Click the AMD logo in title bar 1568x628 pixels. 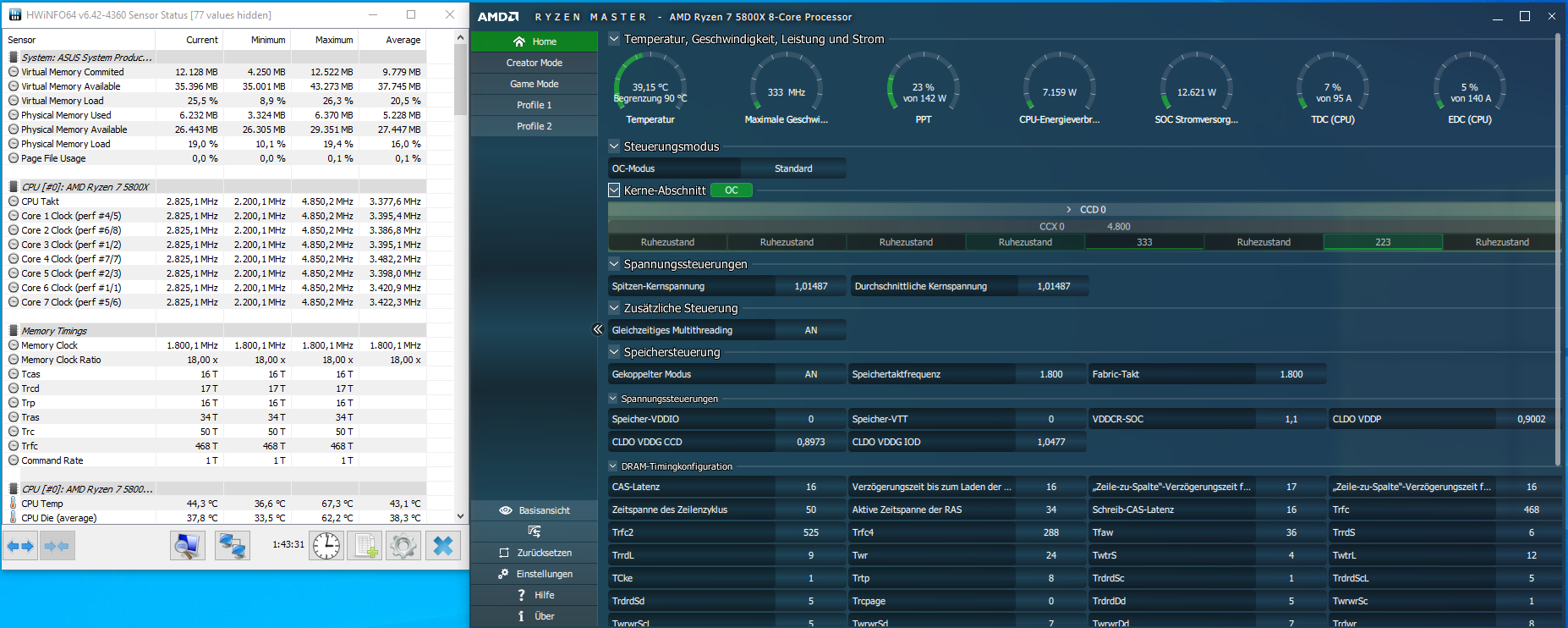point(498,17)
